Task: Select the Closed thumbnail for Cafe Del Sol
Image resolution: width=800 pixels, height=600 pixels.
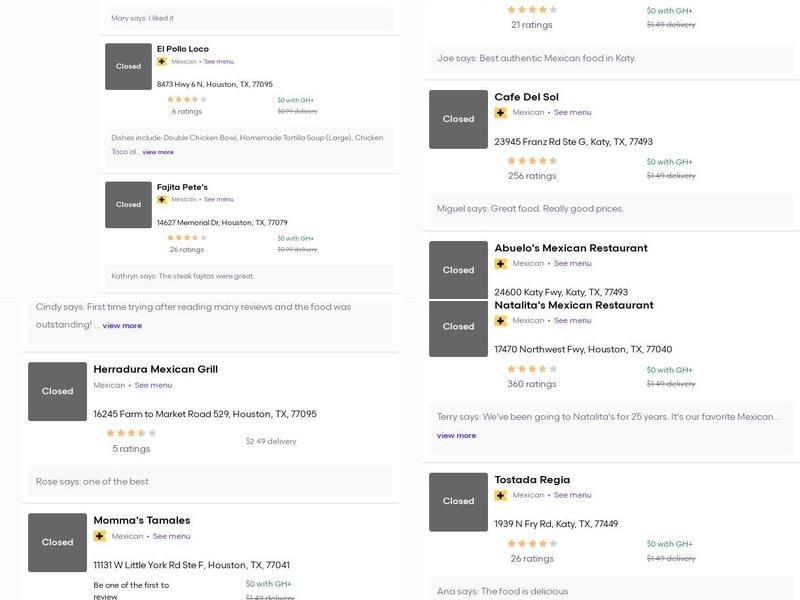Action: pyautogui.click(x=458, y=119)
